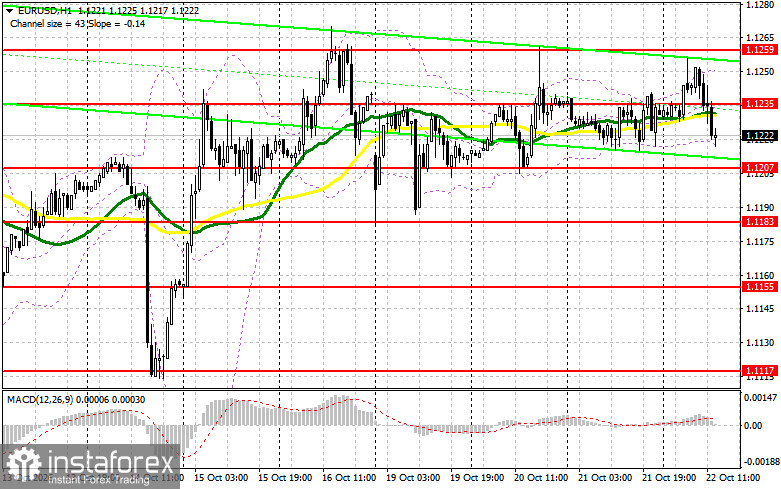Click the '15 Oct 19:00' time label

coord(285,478)
